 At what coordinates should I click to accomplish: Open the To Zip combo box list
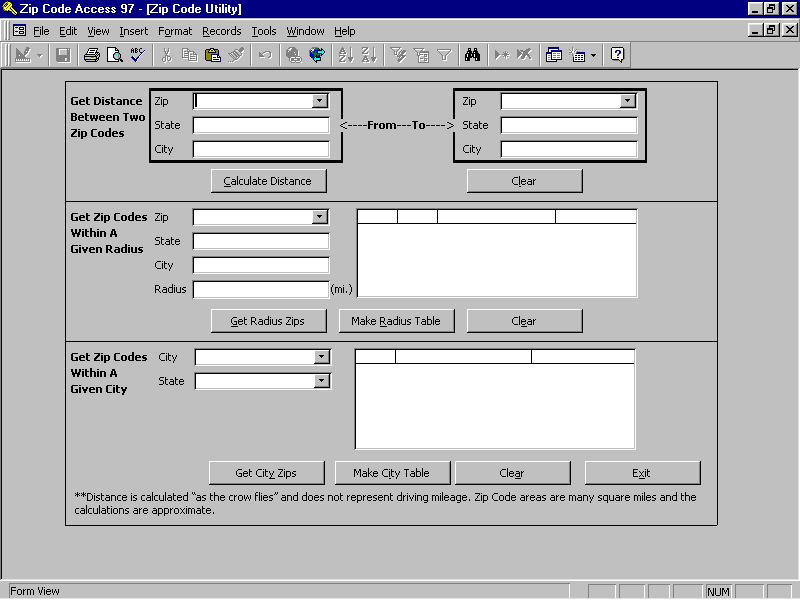click(x=628, y=101)
